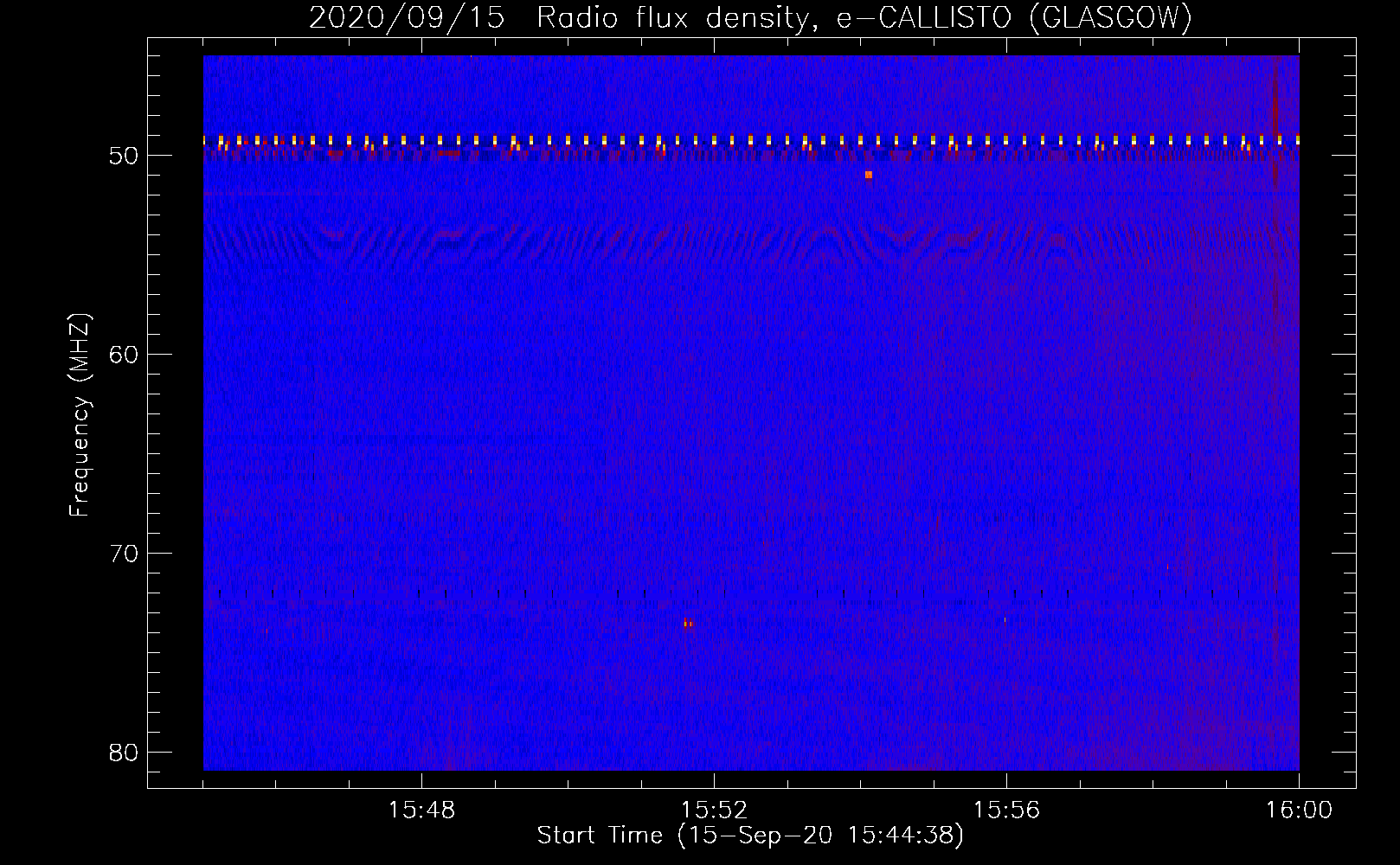
Task: Click the 15:52 time tick label
Action: tap(714, 811)
